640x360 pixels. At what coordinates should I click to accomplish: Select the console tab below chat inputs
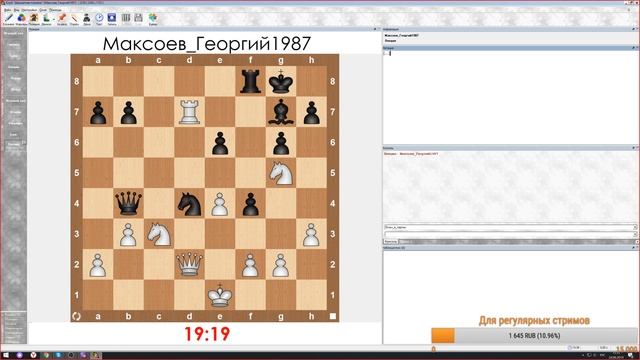point(391,242)
